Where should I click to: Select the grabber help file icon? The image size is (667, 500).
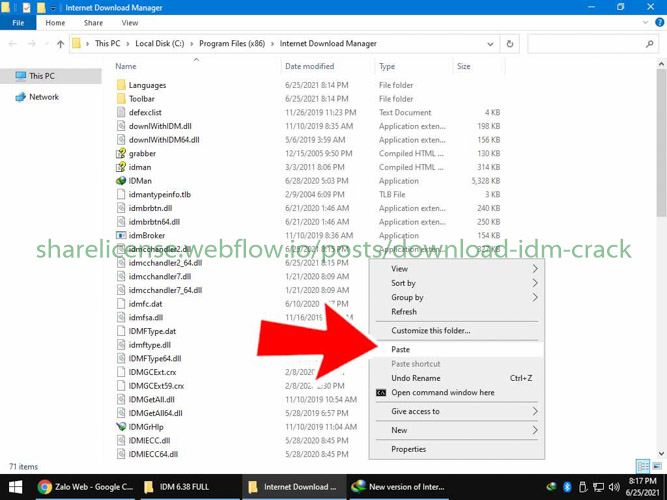pyautogui.click(x=121, y=153)
